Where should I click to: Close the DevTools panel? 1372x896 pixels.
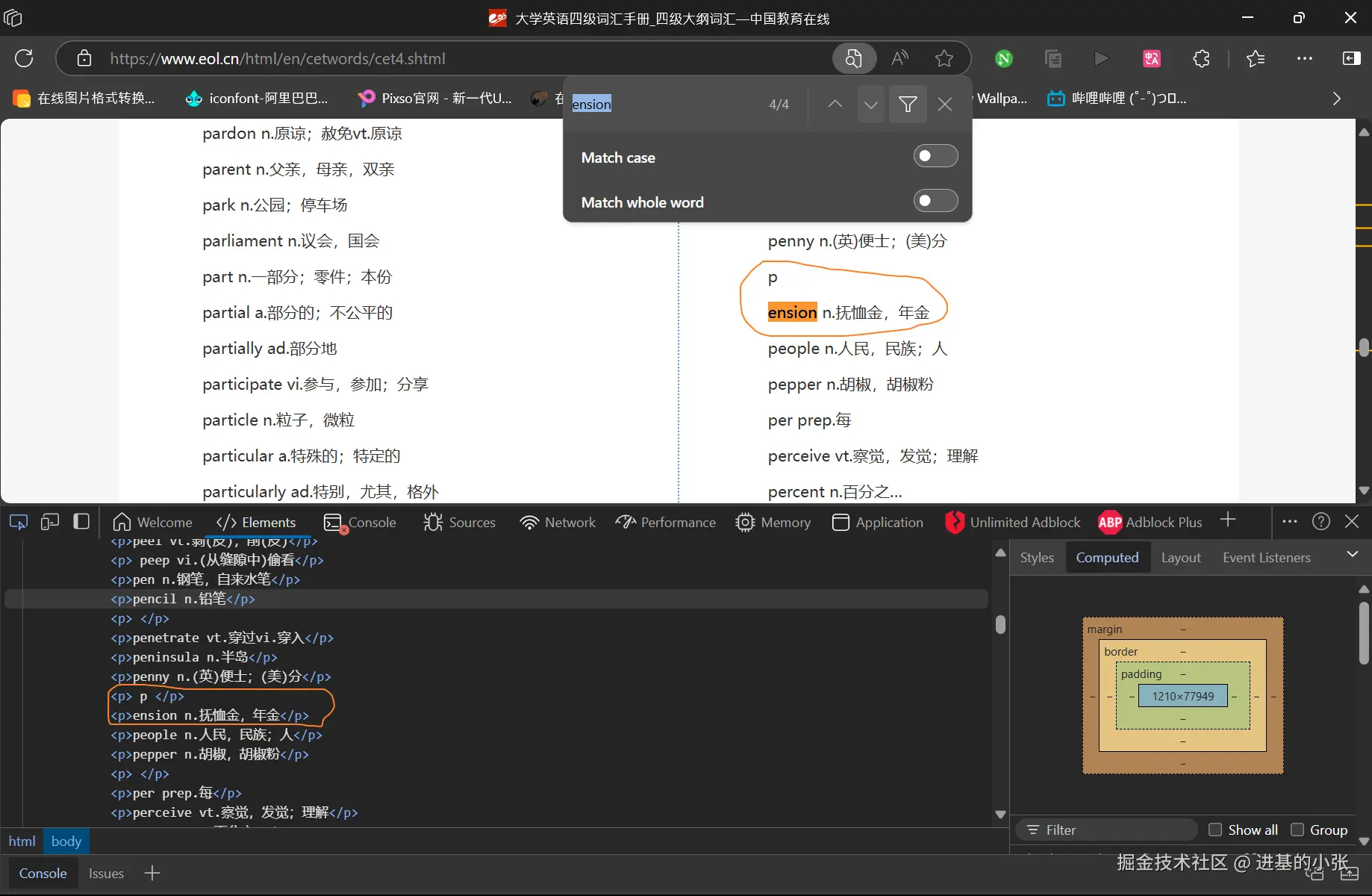[1352, 521]
